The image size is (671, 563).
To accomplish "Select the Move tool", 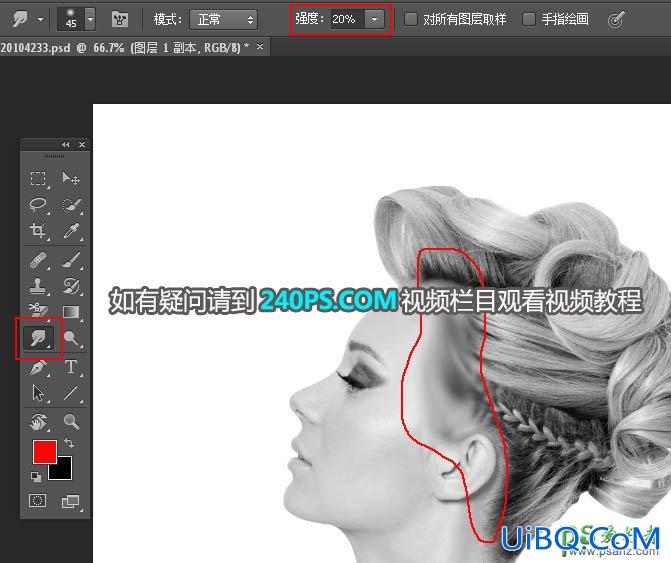I will tap(71, 178).
